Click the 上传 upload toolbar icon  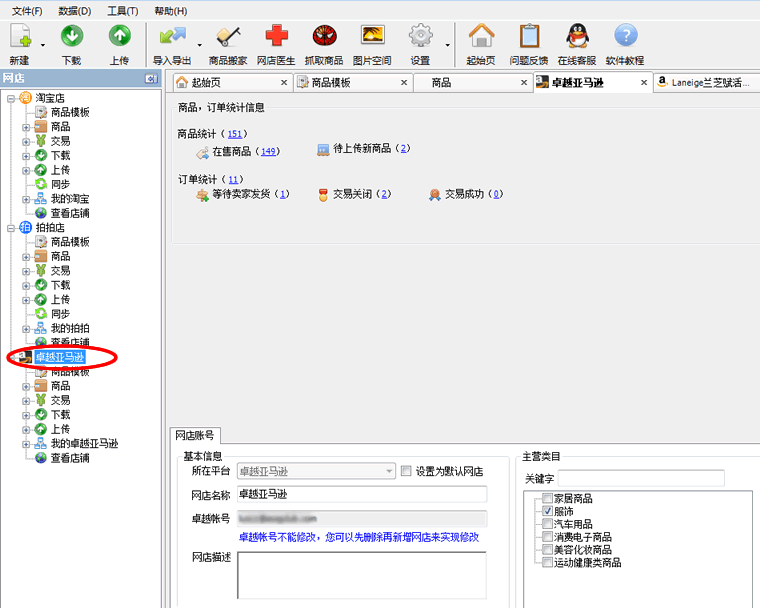point(119,36)
